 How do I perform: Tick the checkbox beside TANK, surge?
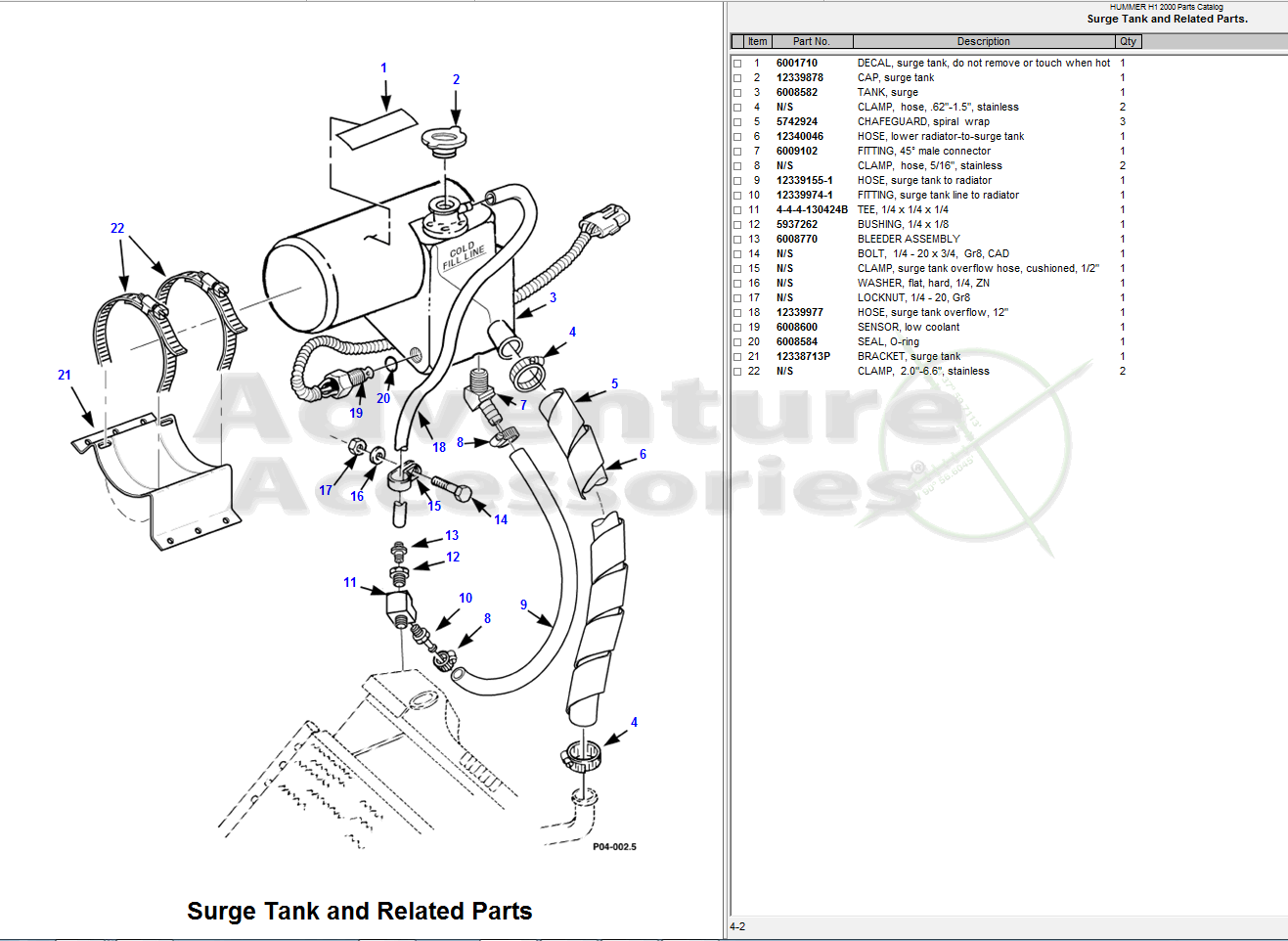pos(737,93)
